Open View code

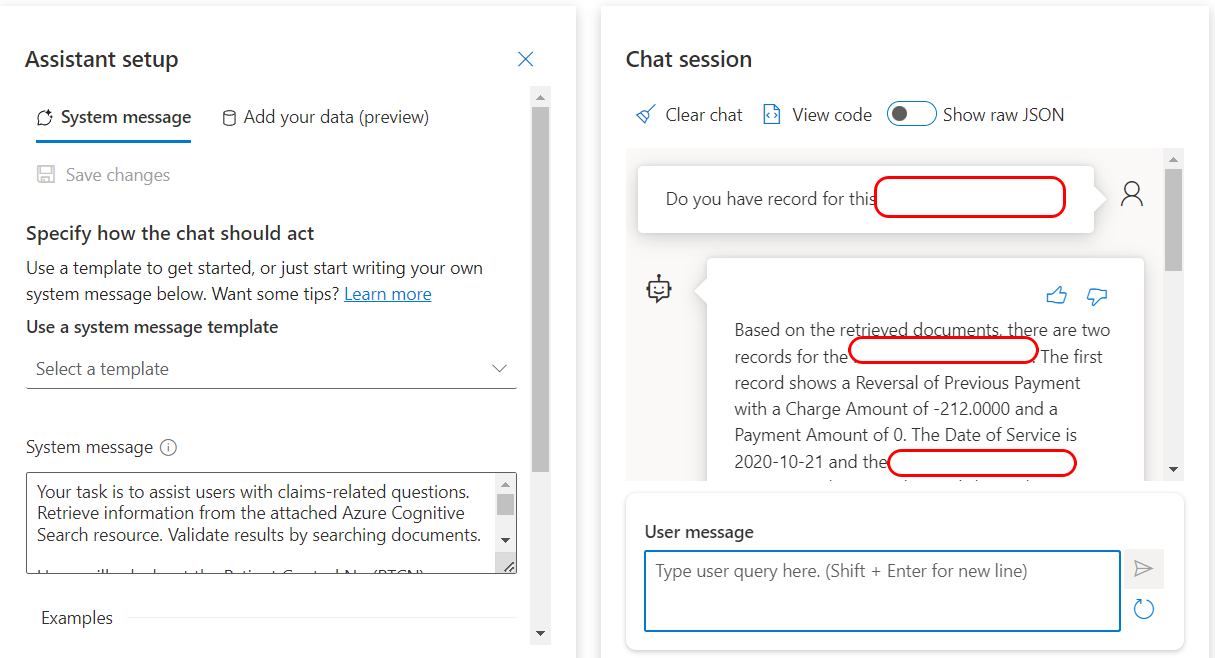tap(817, 115)
